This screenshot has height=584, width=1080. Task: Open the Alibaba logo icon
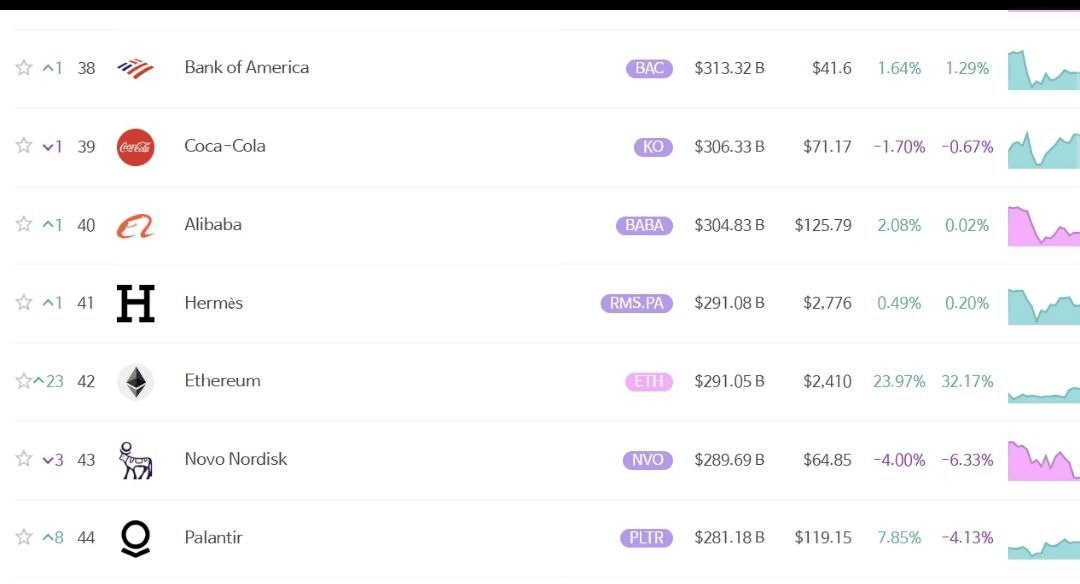pos(136,225)
